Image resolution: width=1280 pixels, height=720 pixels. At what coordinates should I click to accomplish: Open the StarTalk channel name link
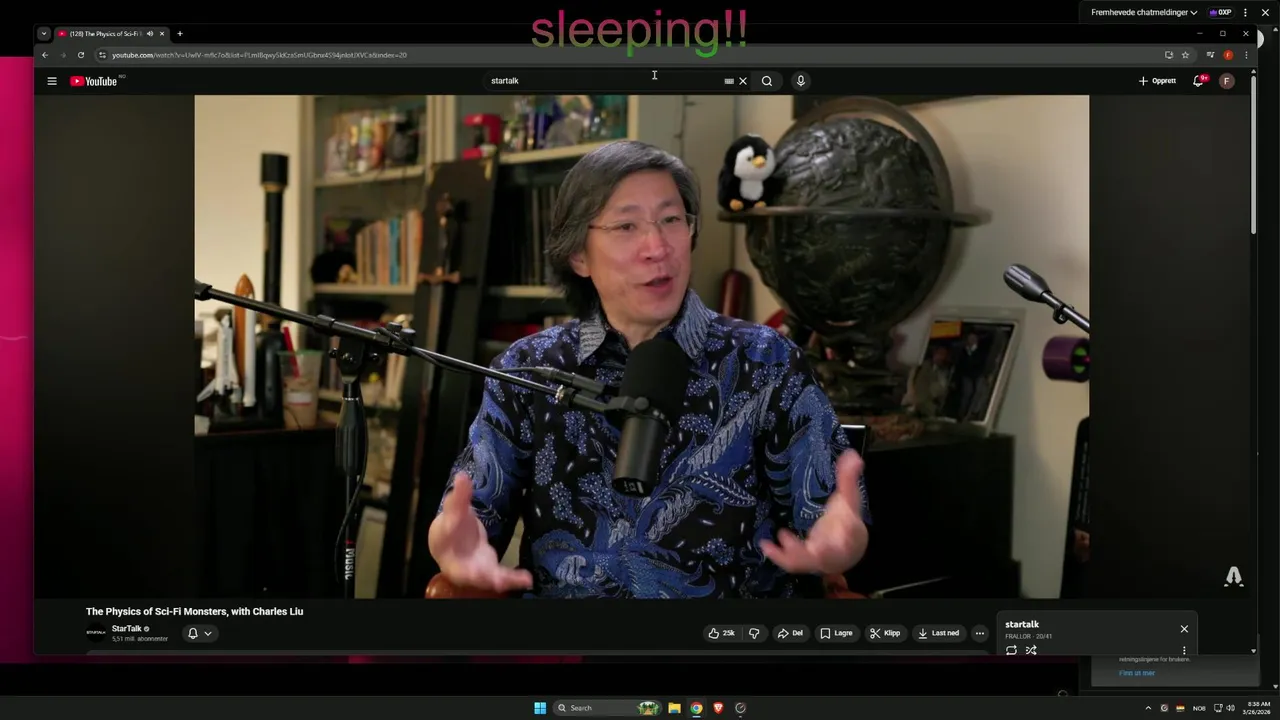tap(127, 629)
